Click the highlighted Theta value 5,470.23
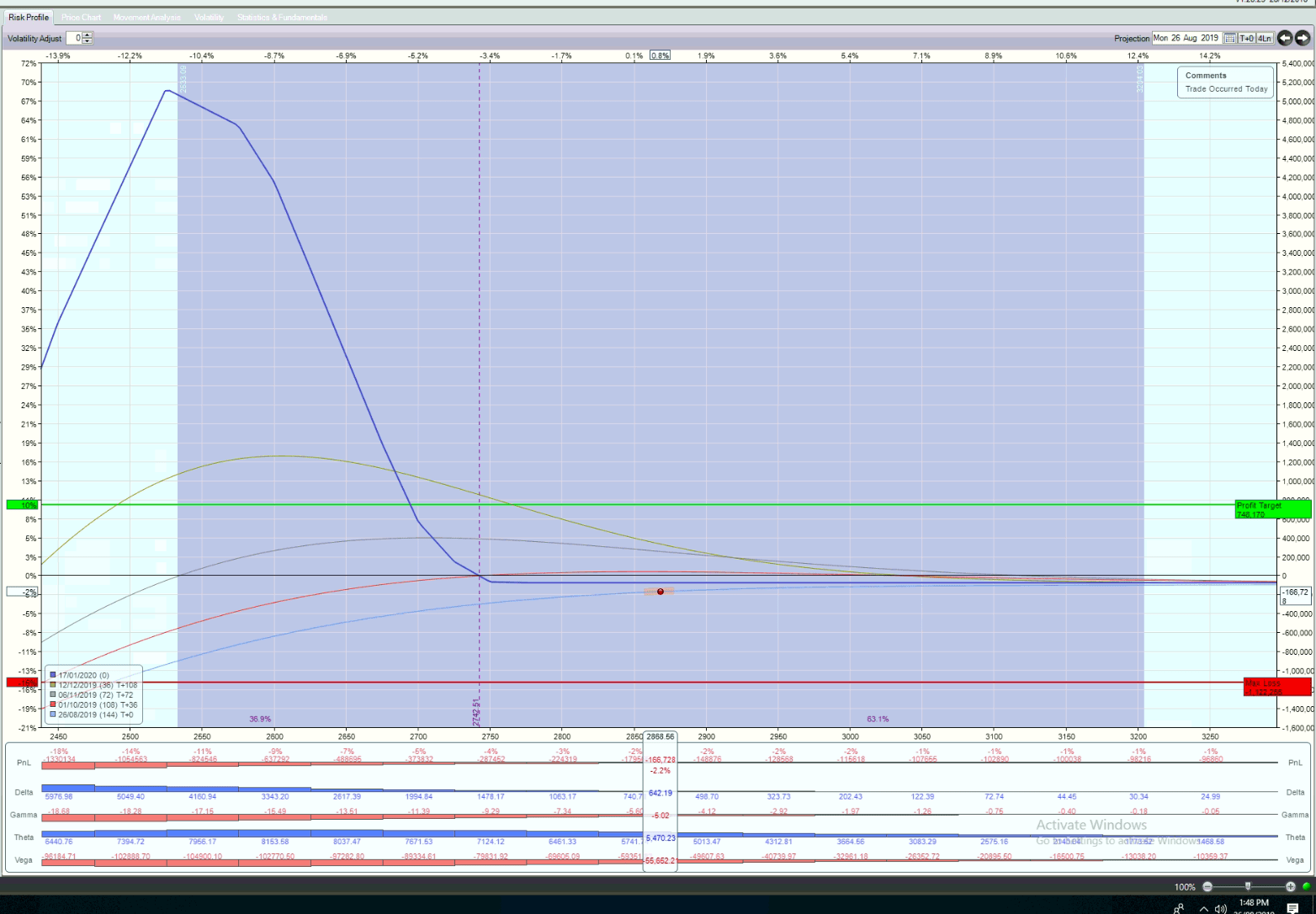 (661, 838)
